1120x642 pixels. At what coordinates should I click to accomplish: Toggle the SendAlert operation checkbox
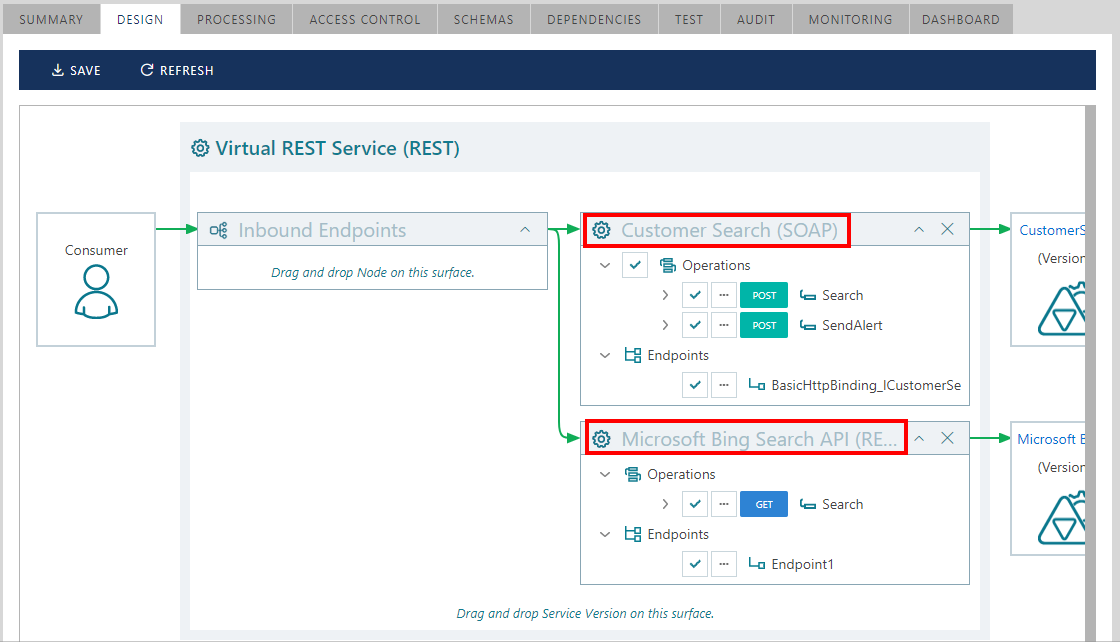[x=695, y=325]
